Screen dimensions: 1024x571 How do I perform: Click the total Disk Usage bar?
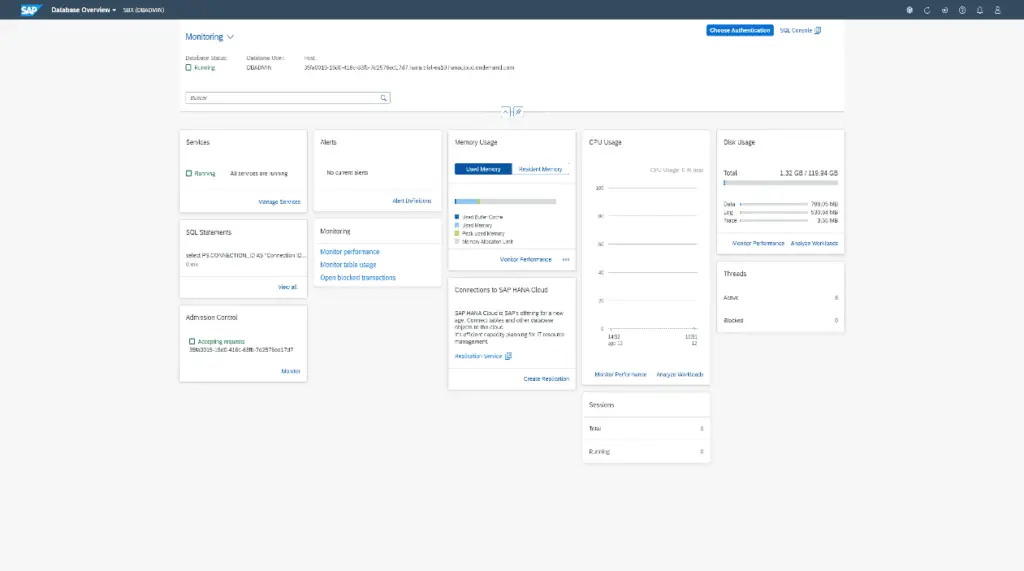[x=780, y=184]
